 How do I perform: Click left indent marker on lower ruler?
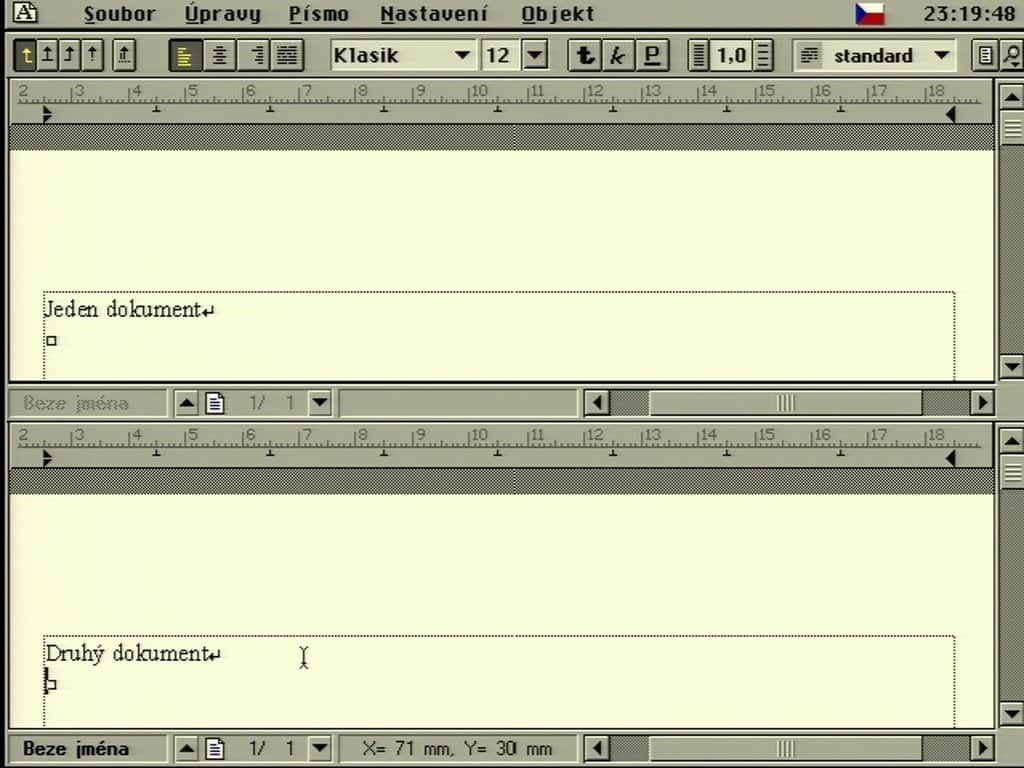[x=46, y=458]
